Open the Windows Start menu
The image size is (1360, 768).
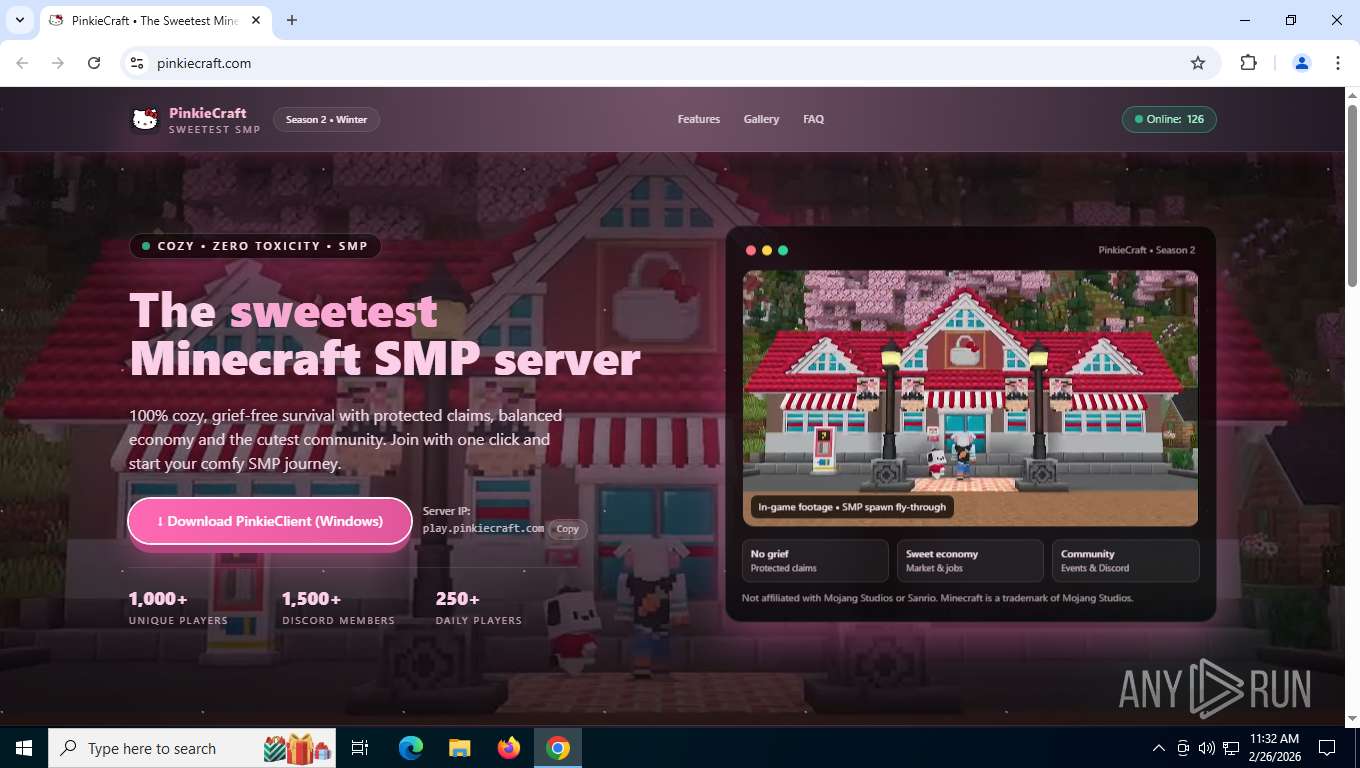[x=24, y=748]
